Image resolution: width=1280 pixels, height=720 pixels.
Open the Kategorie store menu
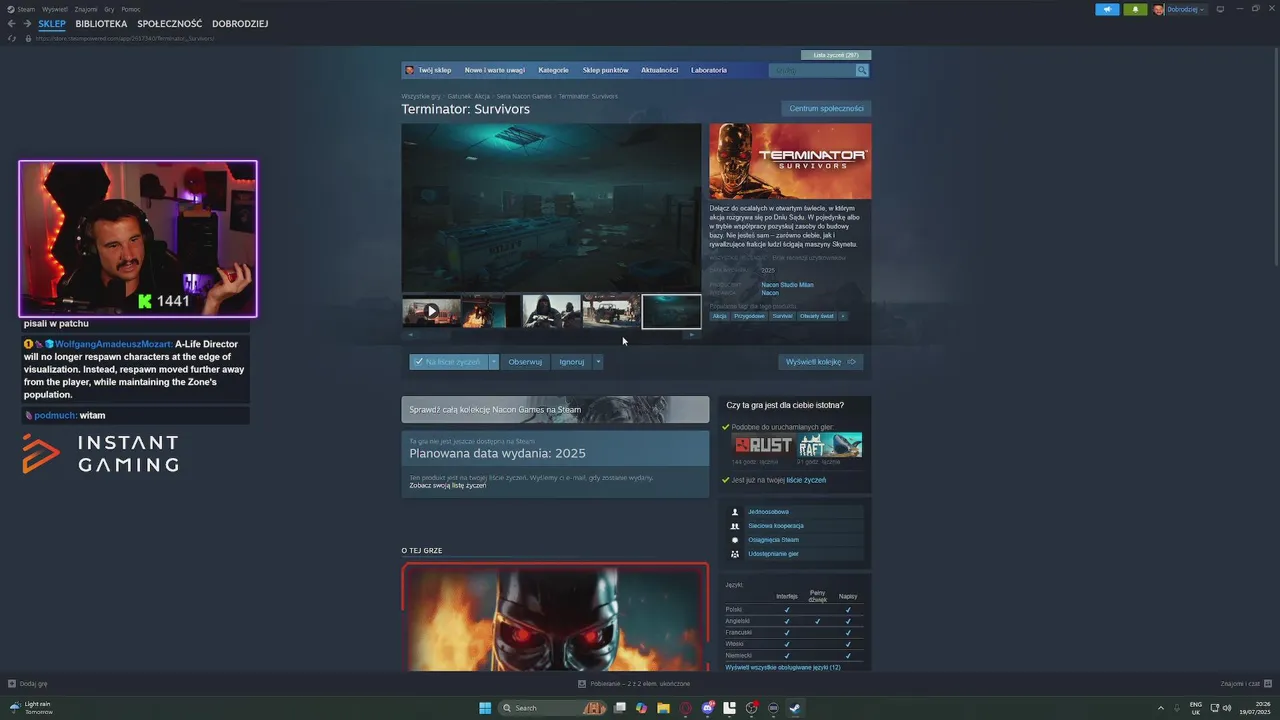(553, 70)
